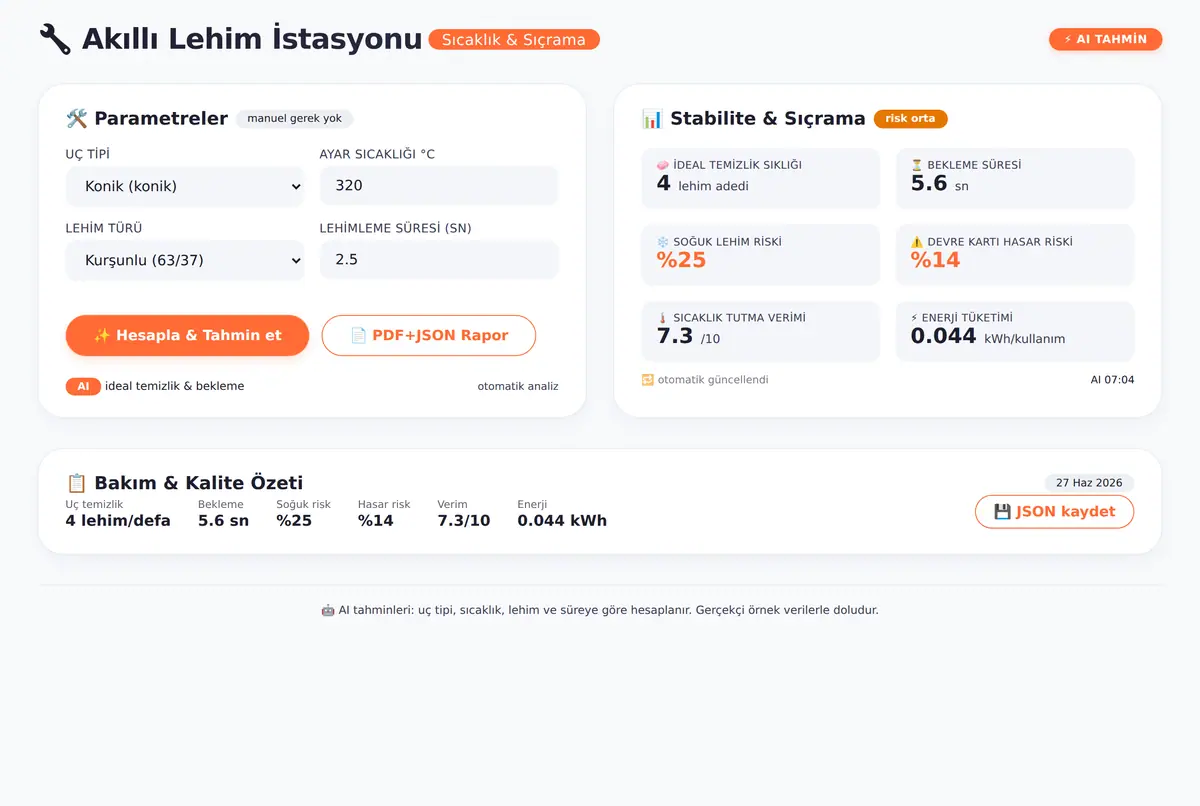Click the bar chart icon next to Stabilite & Sıçrama
This screenshot has height=806, width=1200.
pyautogui.click(x=652, y=118)
